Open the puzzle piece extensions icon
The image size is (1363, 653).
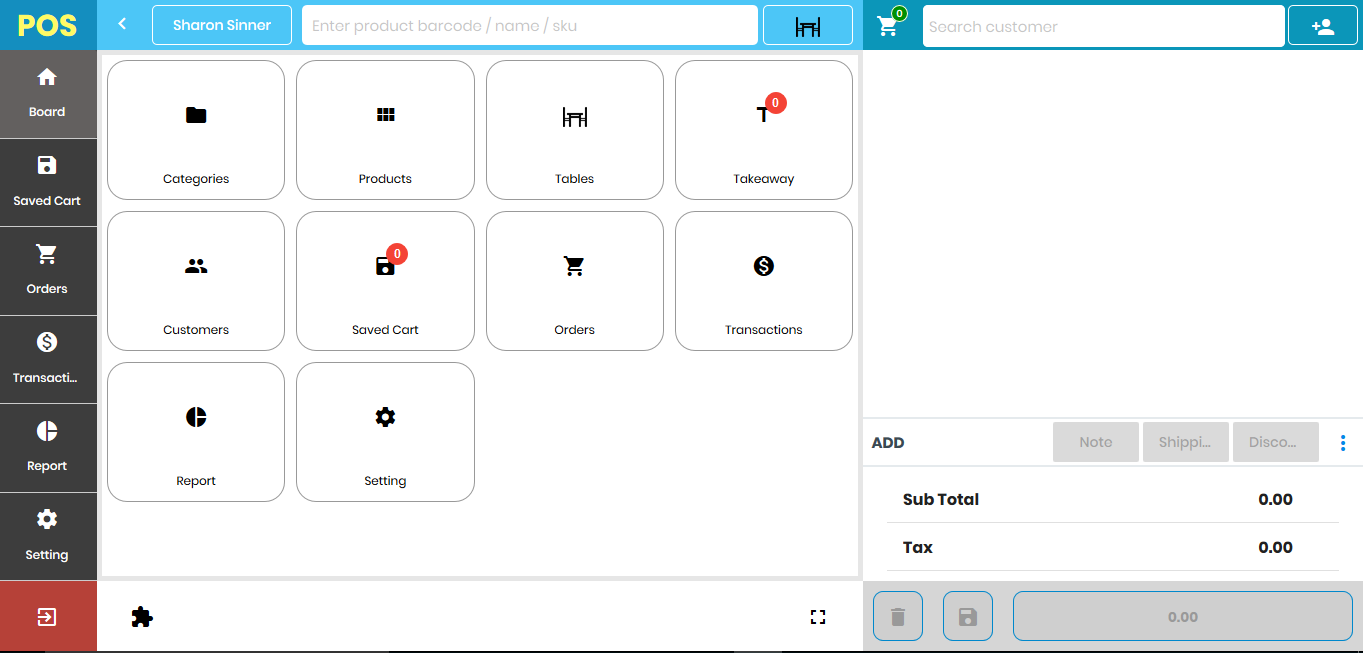(x=142, y=617)
